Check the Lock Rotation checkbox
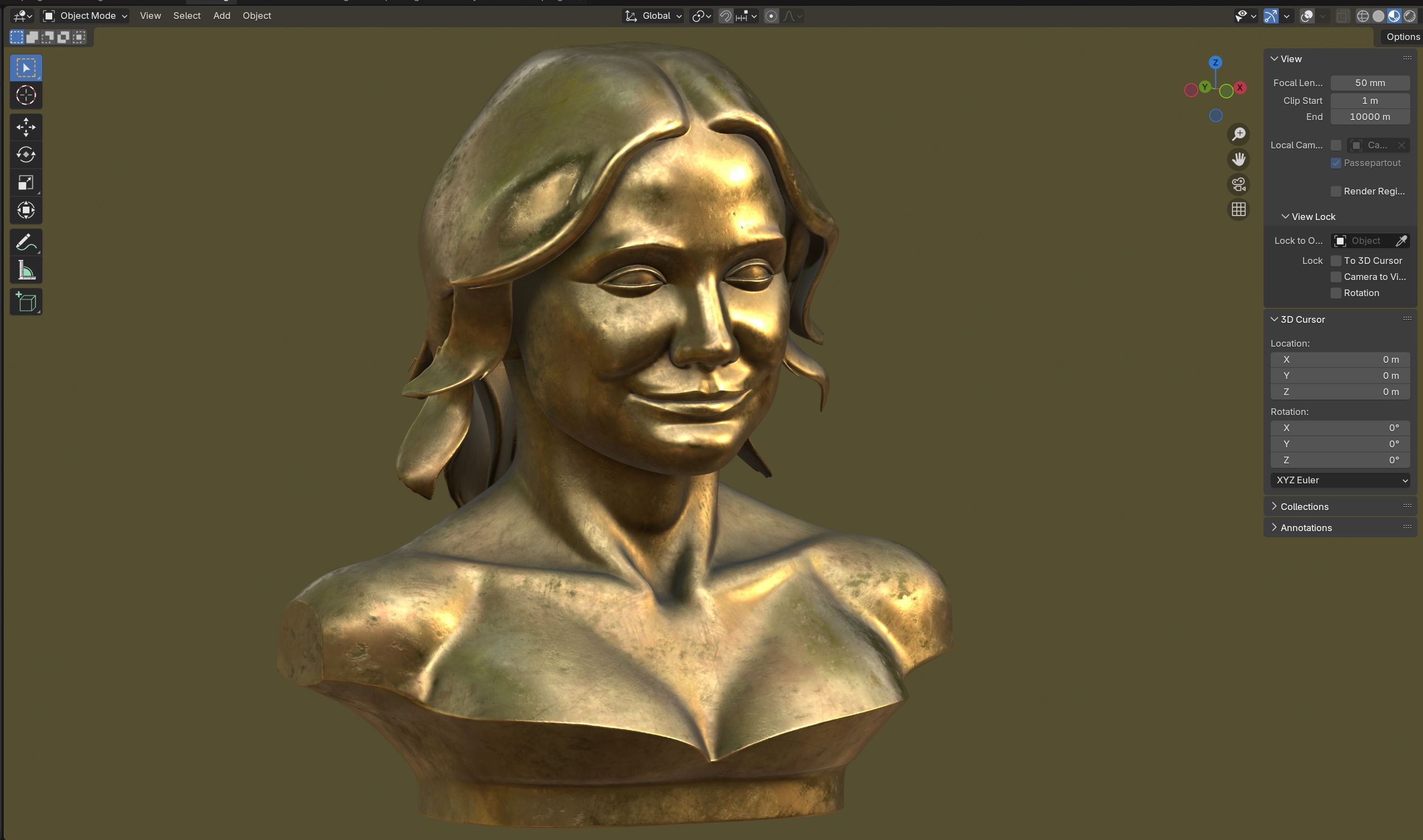1423x840 pixels. pyautogui.click(x=1336, y=293)
